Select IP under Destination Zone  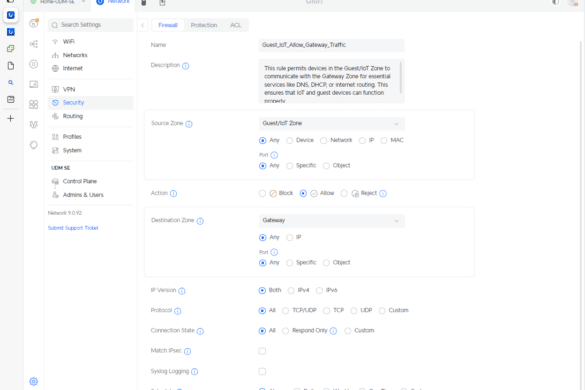pos(290,238)
